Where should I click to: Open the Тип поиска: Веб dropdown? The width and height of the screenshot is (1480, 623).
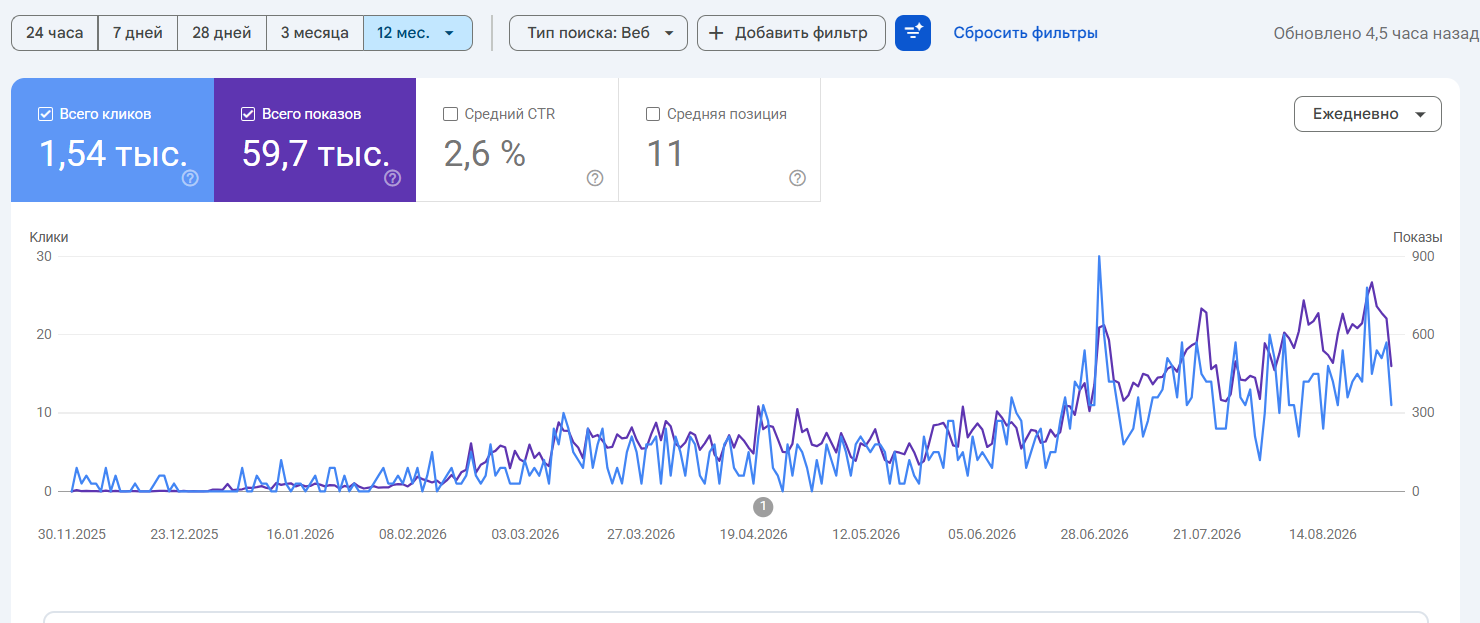coord(598,33)
